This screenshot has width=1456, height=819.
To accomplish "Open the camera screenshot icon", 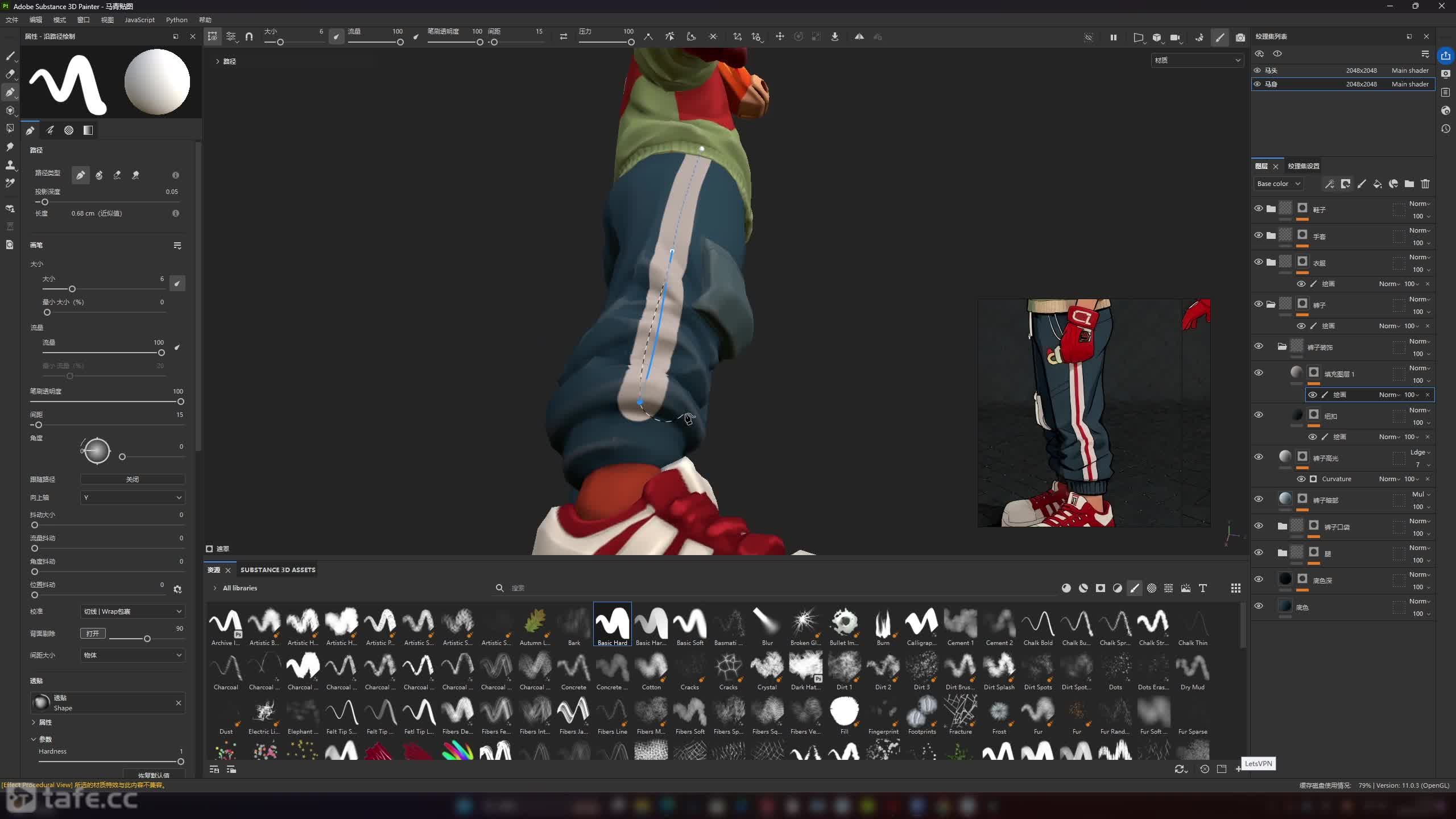I will [x=1240, y=38].
